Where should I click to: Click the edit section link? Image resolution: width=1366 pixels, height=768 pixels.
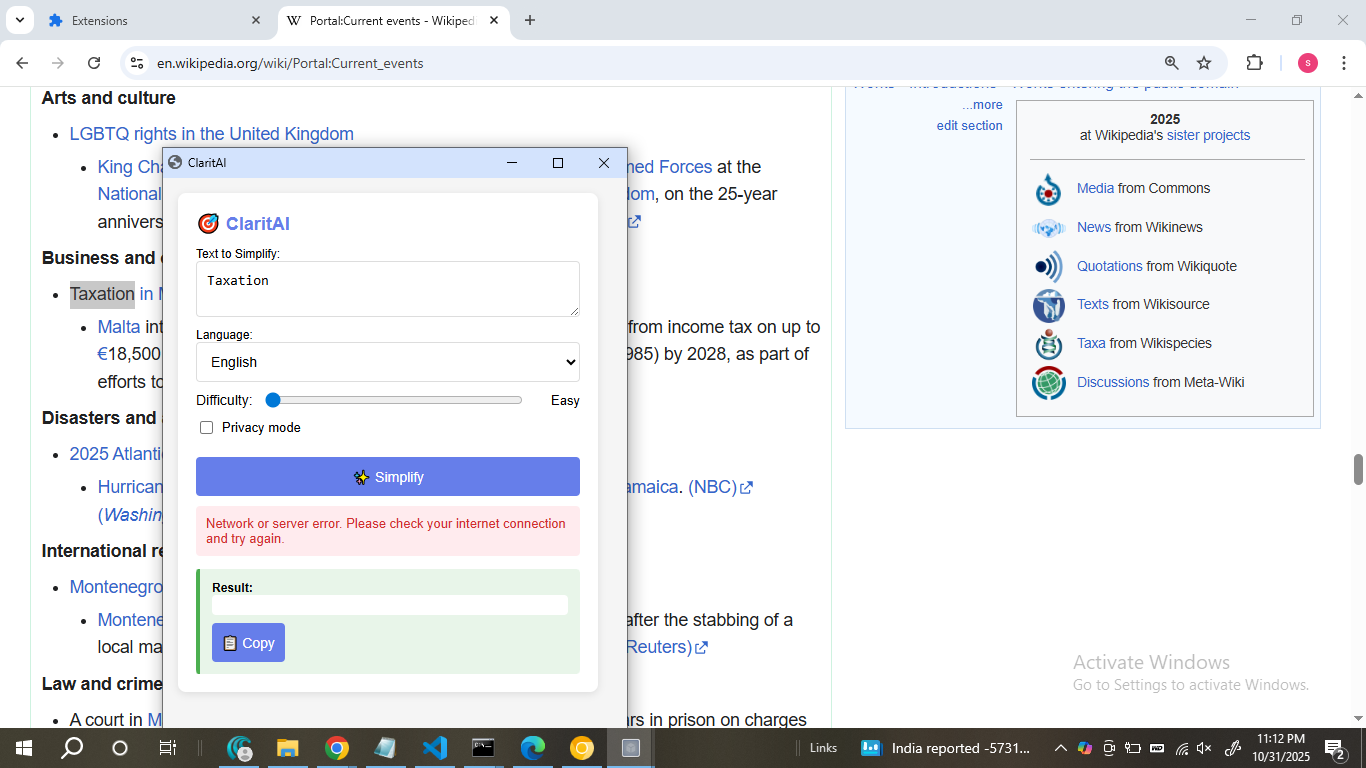(x=969, y=125)
